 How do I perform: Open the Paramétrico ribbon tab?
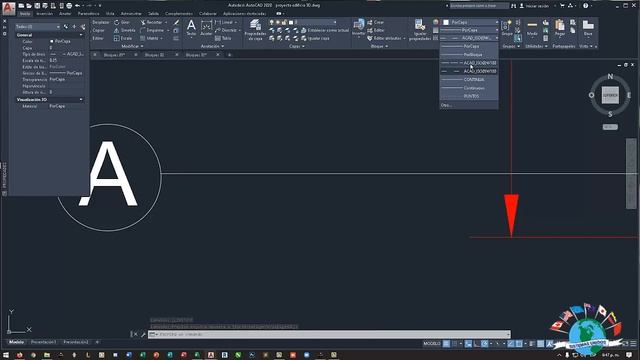(89, 13)
